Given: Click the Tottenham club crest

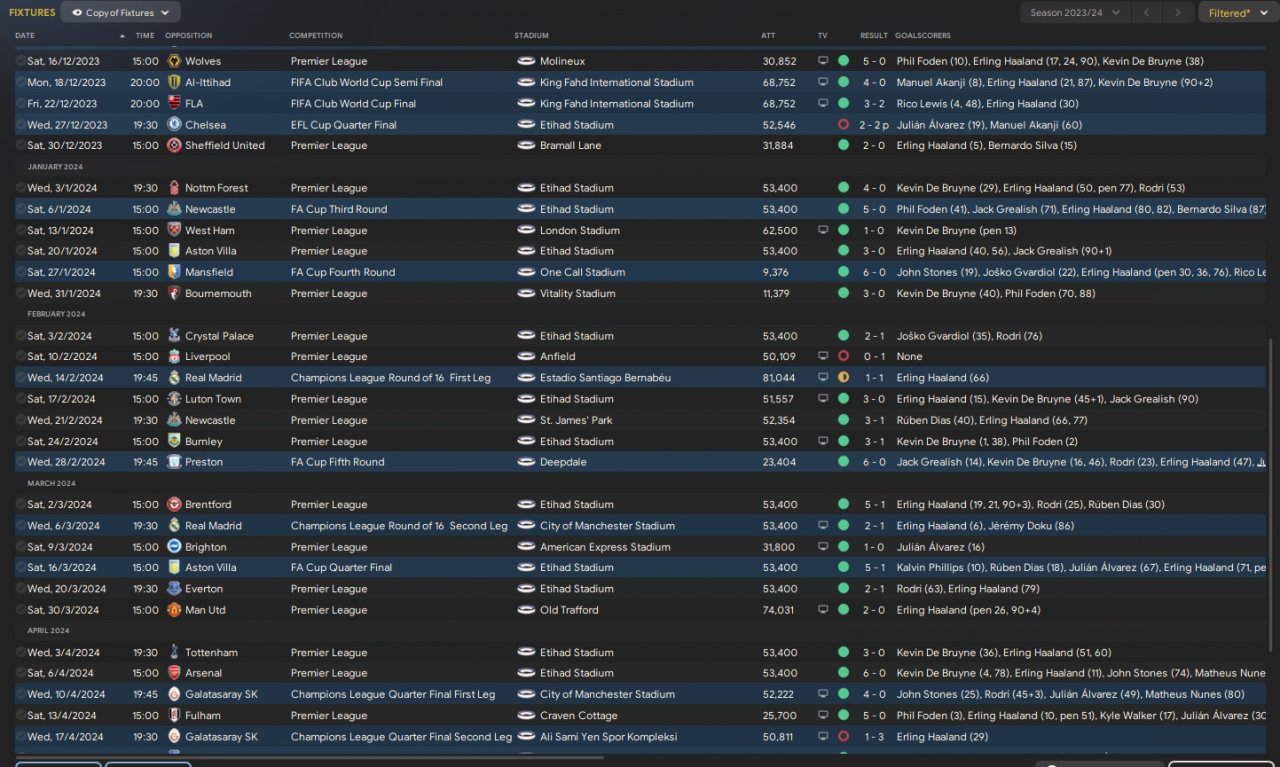Looking at the screenshot, I should point(175,653).
